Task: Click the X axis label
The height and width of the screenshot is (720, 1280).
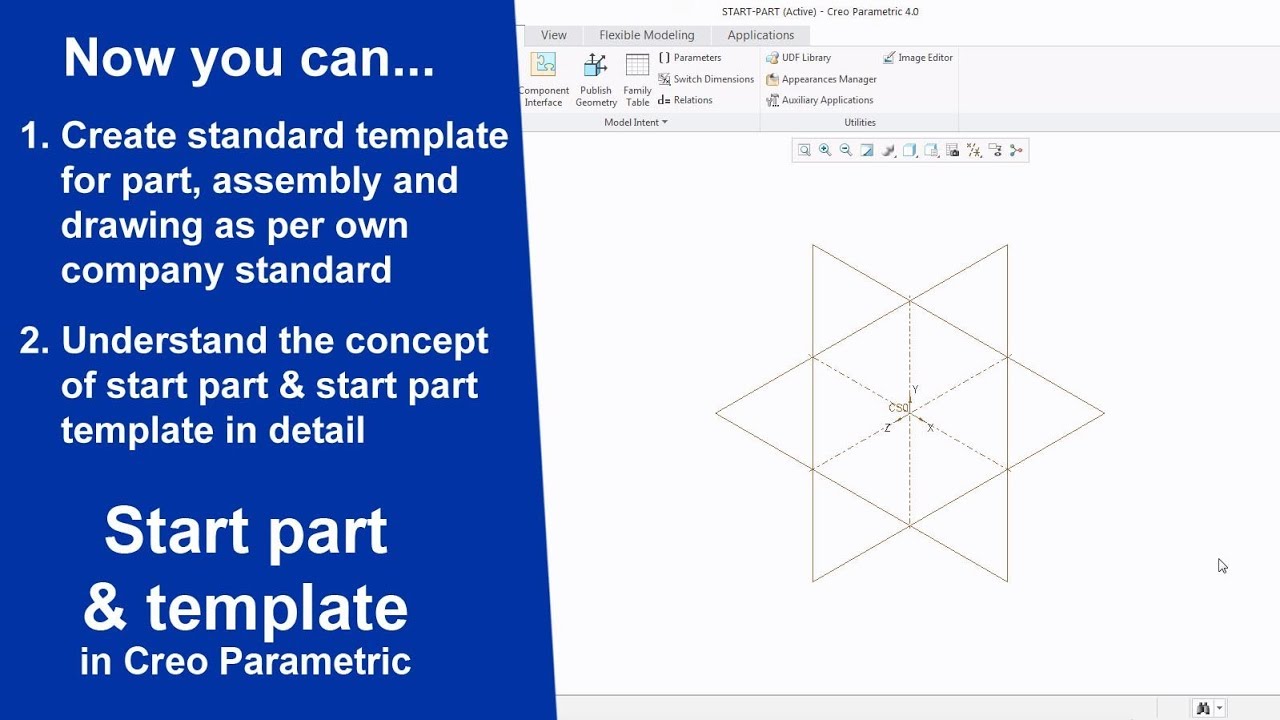Action: (x=931, y=428)
